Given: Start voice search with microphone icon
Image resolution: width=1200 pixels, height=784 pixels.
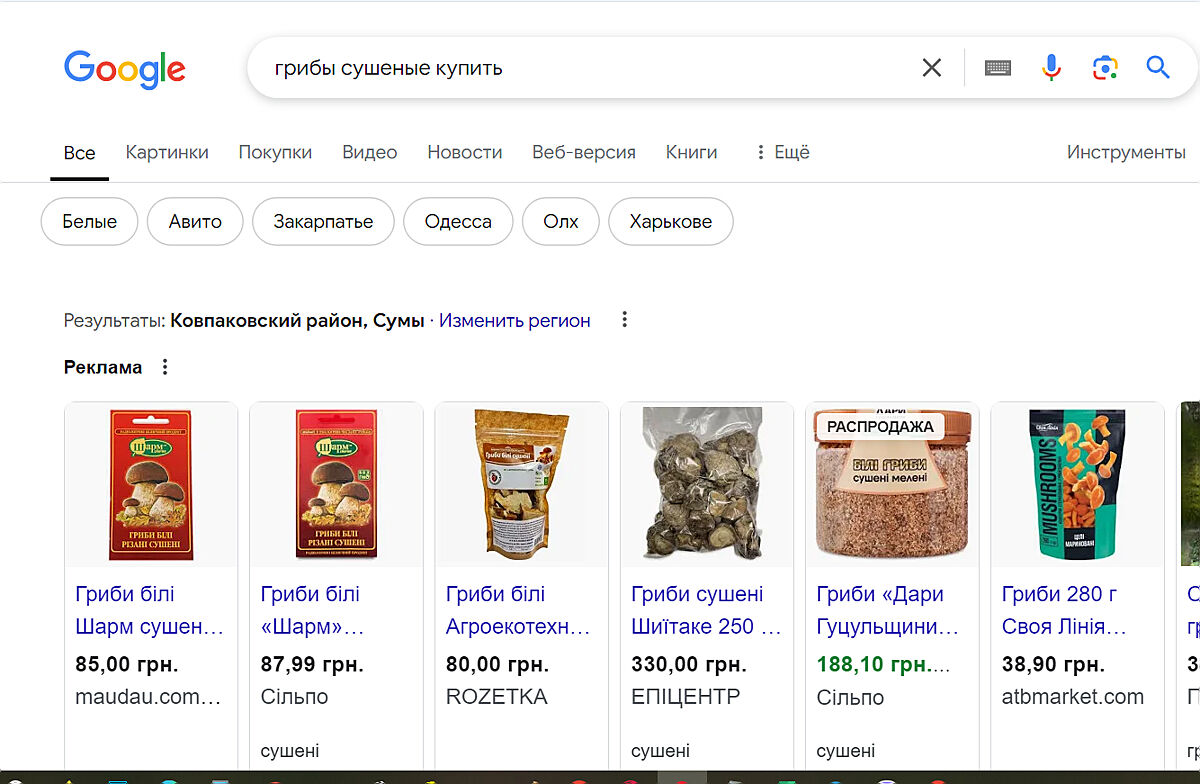Looking at the screenshot, I should pyautogui.click(x=1051, y=68).
